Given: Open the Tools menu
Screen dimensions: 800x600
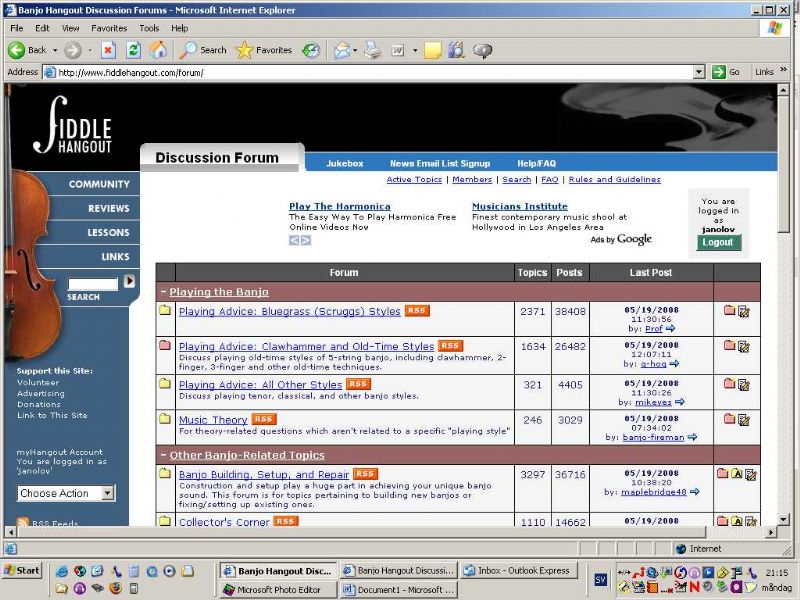Looking at the screenshot, I should point(149,28).
